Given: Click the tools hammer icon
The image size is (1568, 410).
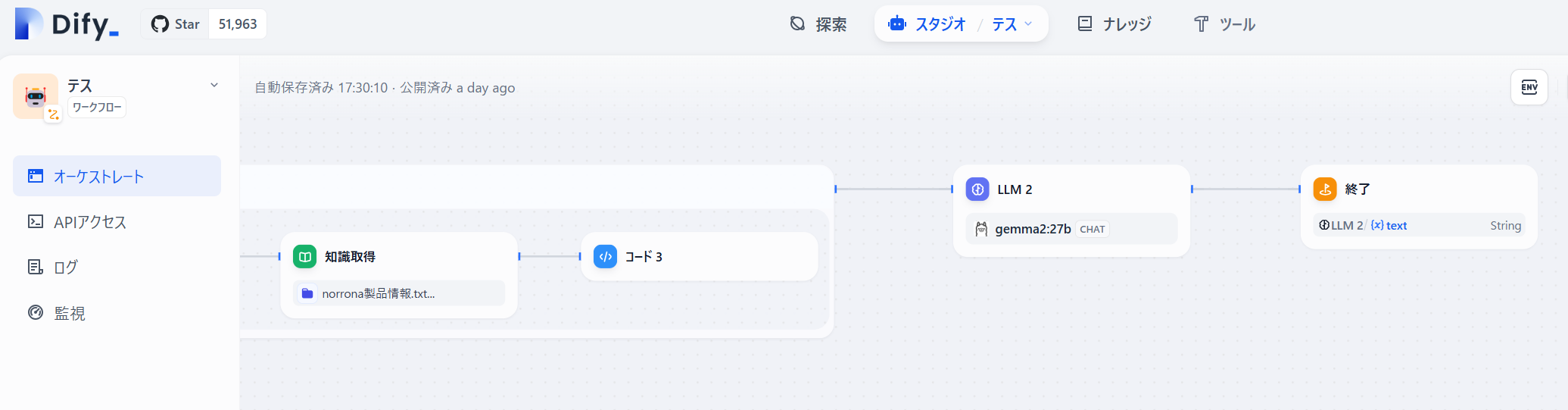Looking at the screenshot, I should (1201, 24).
